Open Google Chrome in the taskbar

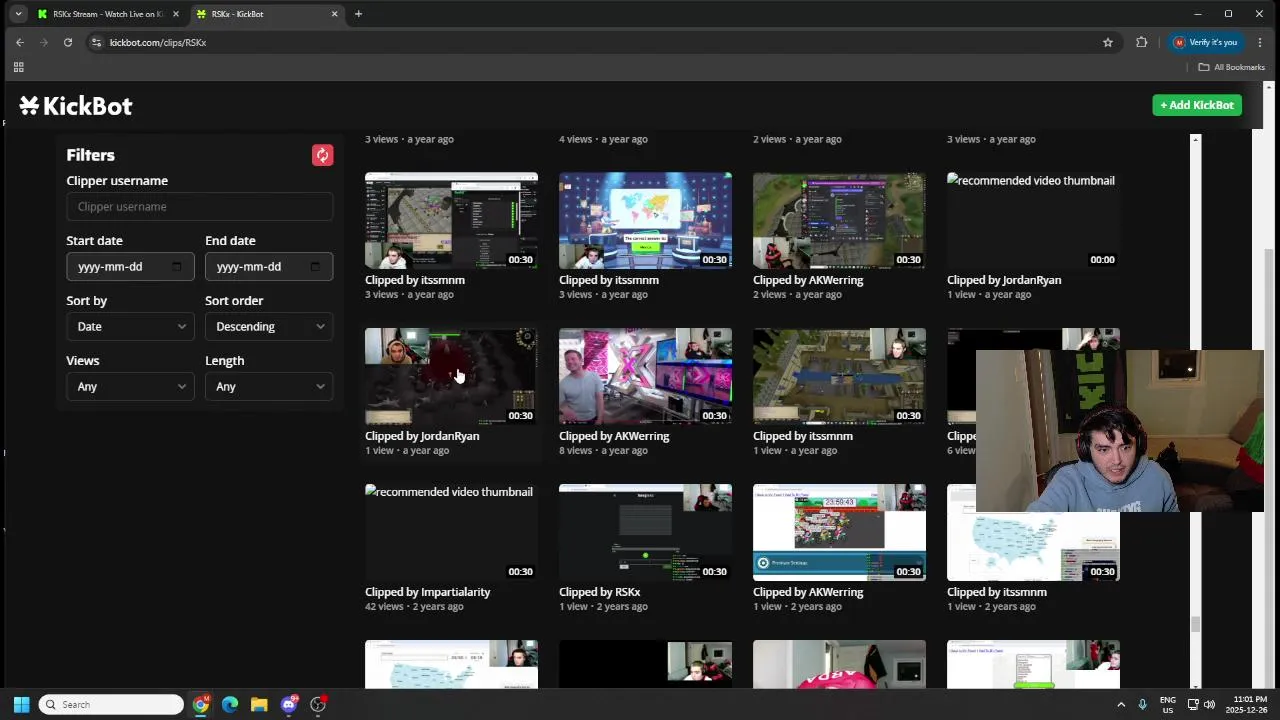tap(201, 705)
